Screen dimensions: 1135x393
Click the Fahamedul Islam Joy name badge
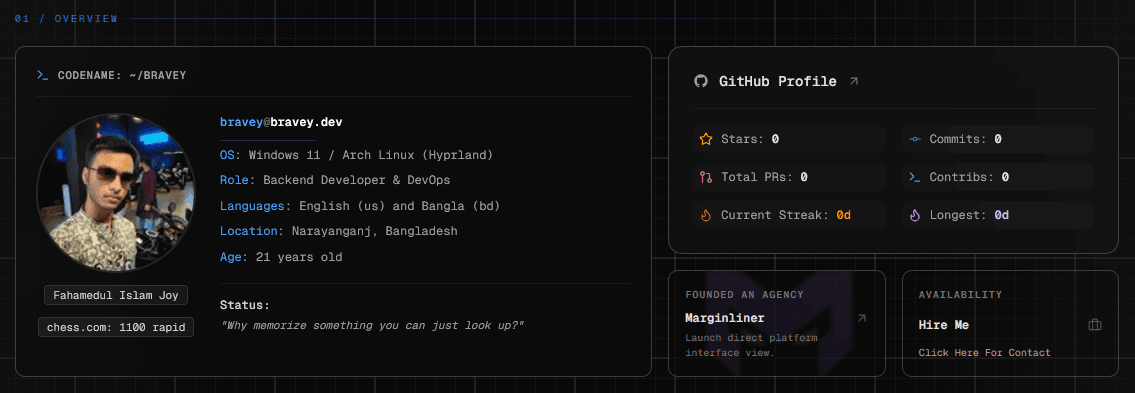pyautogui.click(x=116, y=295)
